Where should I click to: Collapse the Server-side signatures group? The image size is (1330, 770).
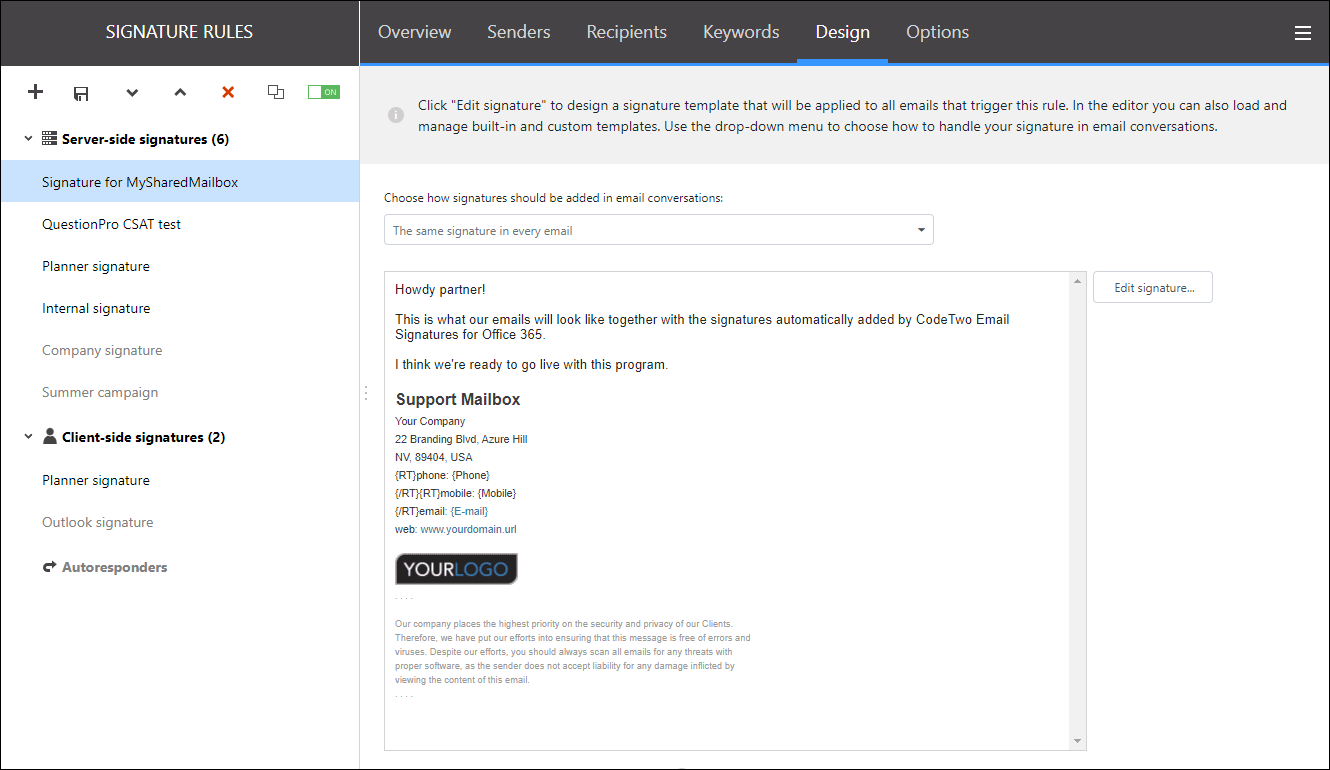[x=27, y=138]
